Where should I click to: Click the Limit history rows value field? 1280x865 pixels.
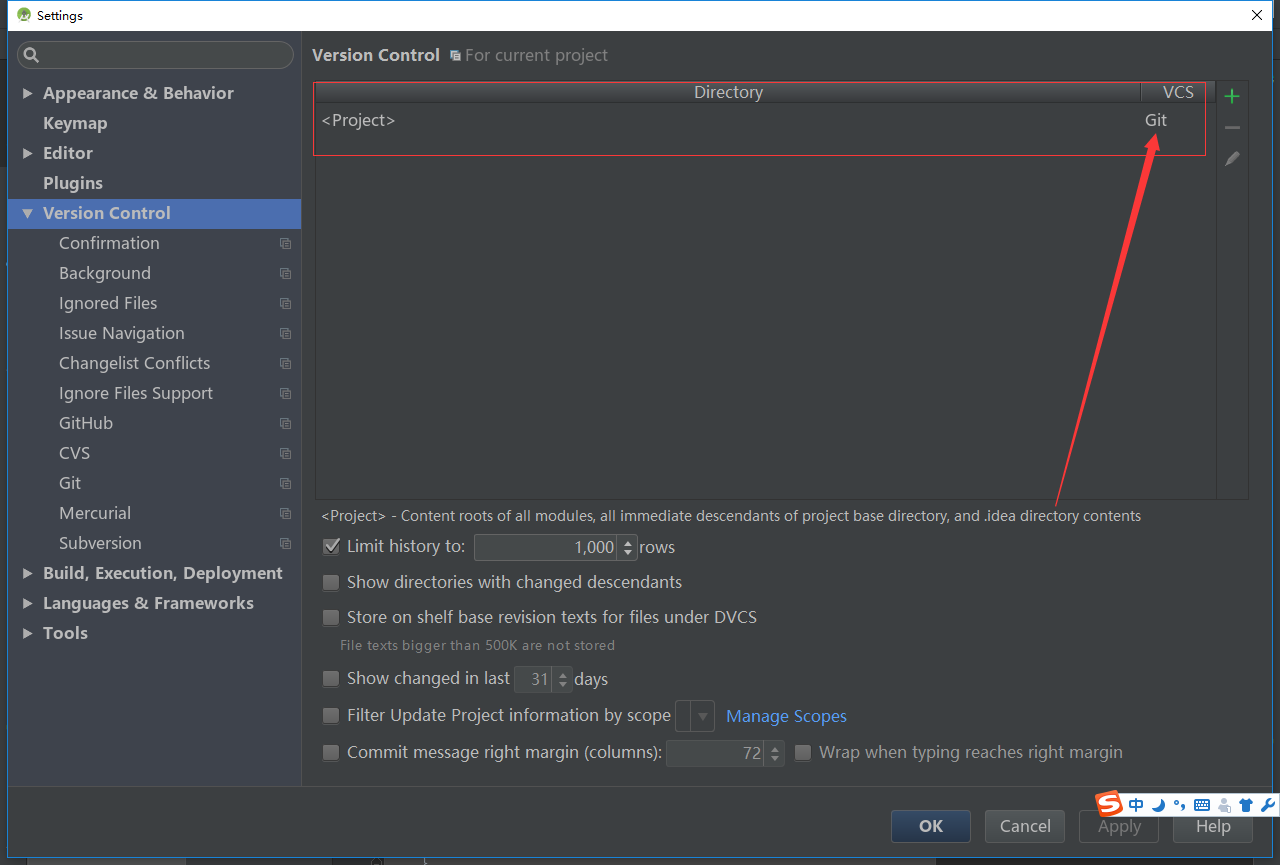point(547,547)
